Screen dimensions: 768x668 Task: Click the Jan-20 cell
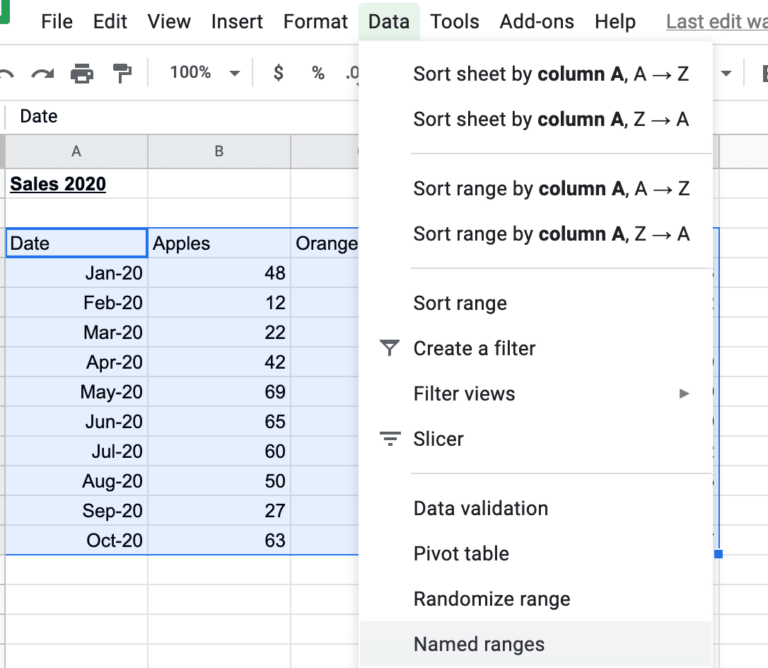[x=76, y=273]
